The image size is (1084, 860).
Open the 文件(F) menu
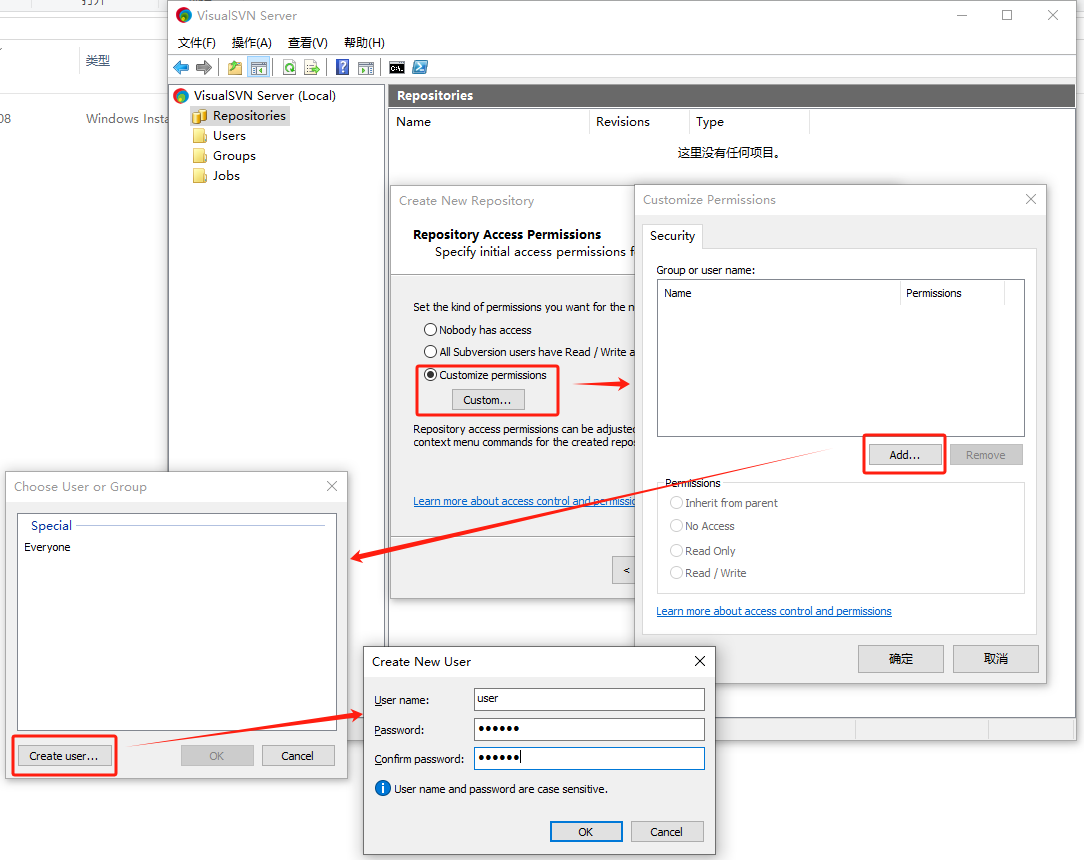click(x=196, y=43)
